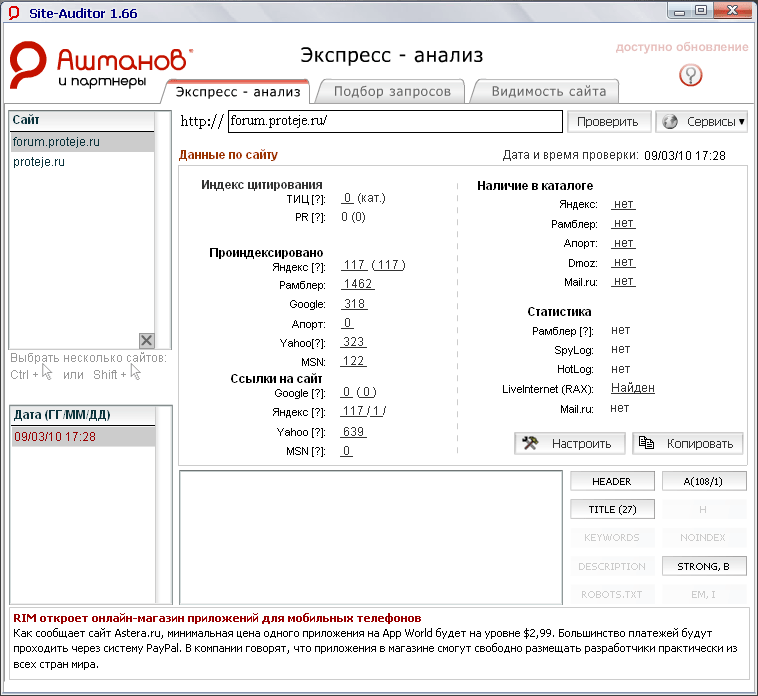Select the 09/03/10 17:28 date entry
758x696 pixels.
coord(55,437)
